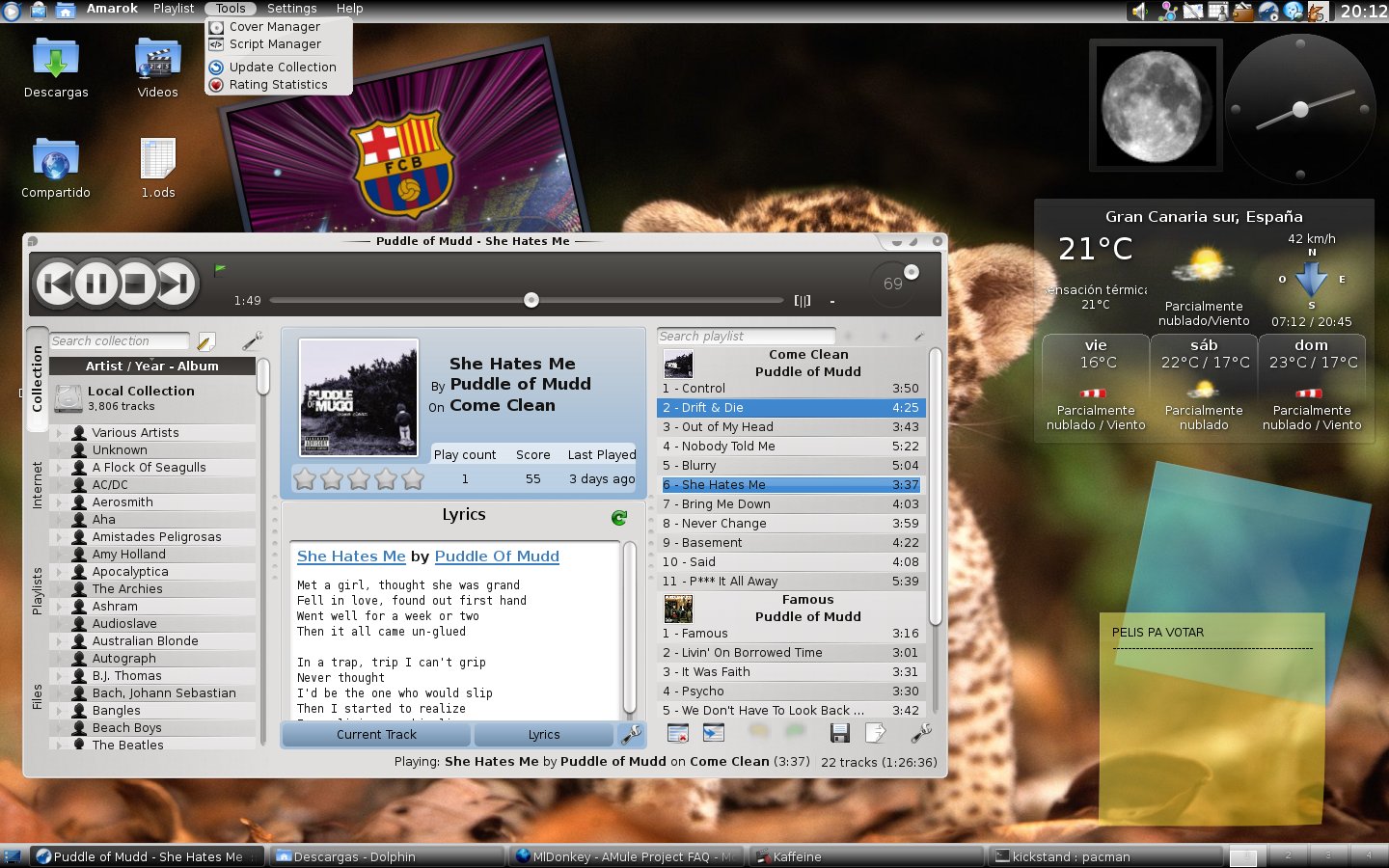Expand the Audioslave artist entry

click(x=59, y=624)
